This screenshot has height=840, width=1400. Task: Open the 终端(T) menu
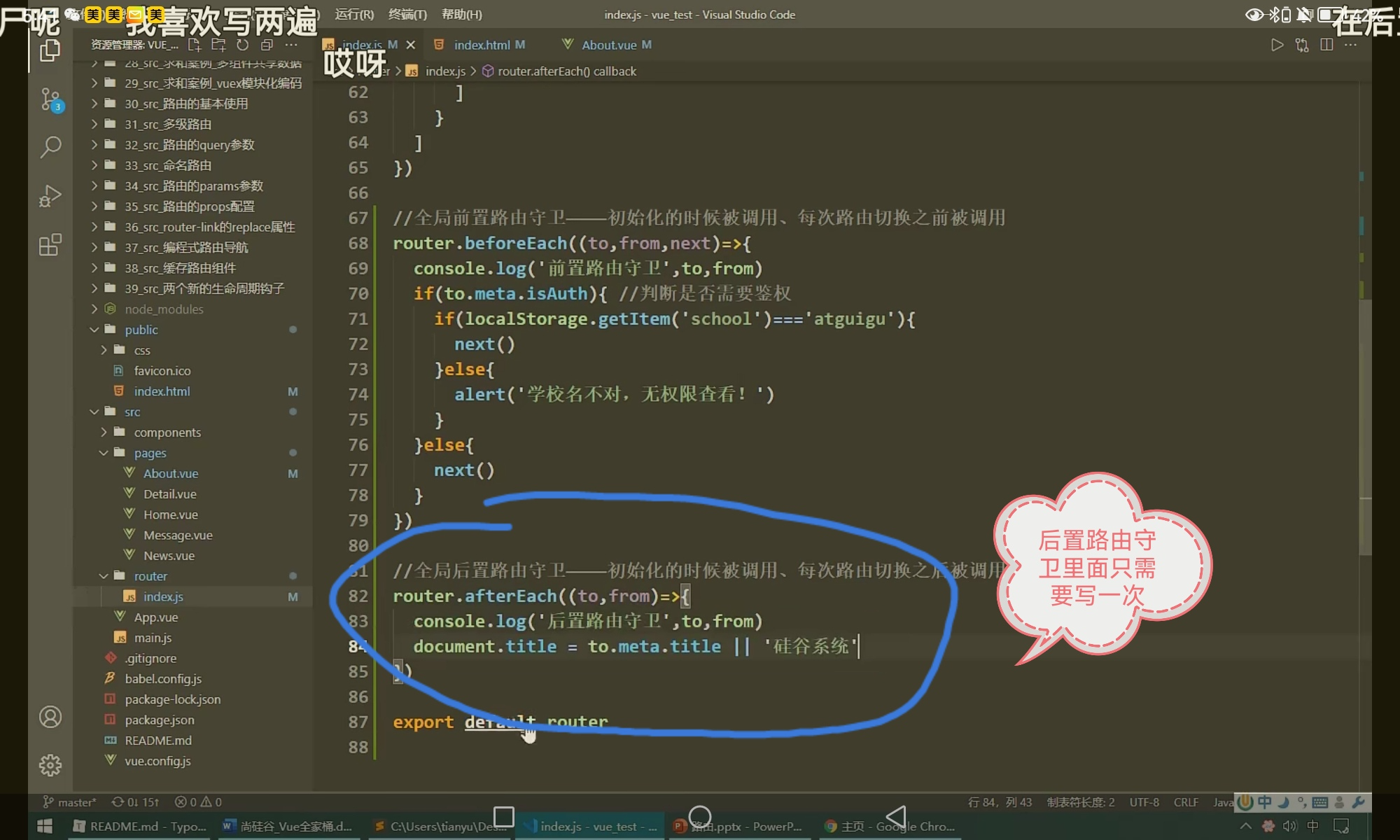tap(407, 14)
